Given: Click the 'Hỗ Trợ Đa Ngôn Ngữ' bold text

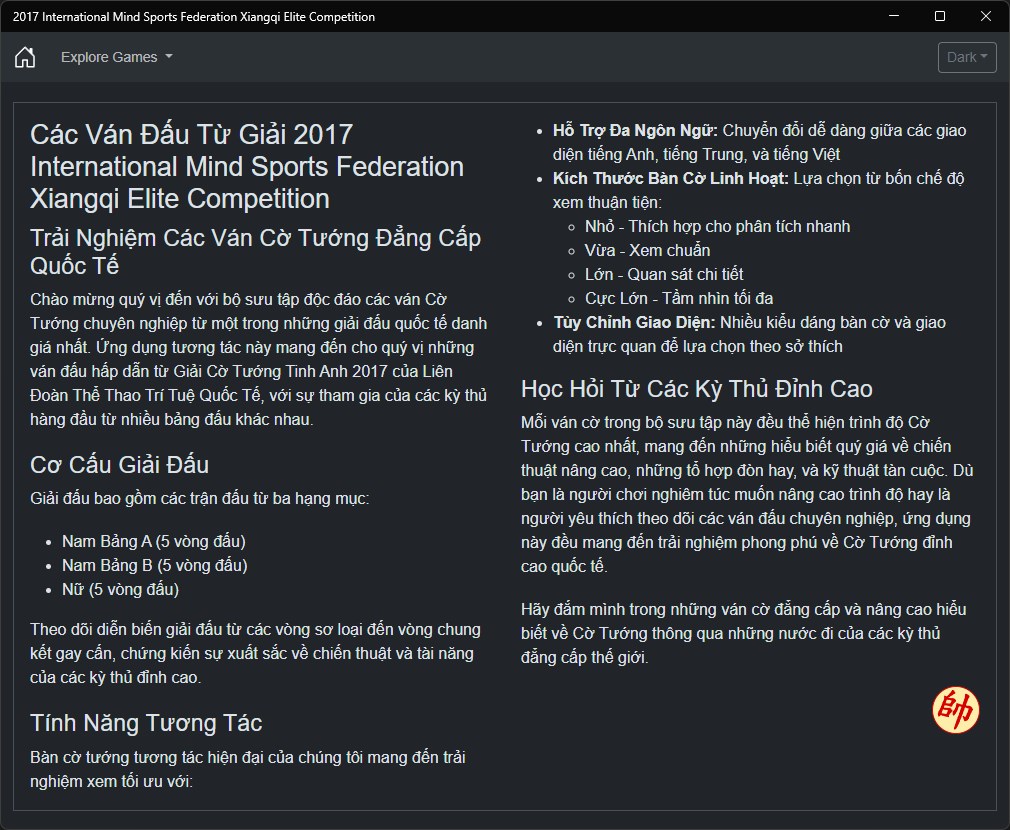Looking at the screenshot, I should 635,131.
